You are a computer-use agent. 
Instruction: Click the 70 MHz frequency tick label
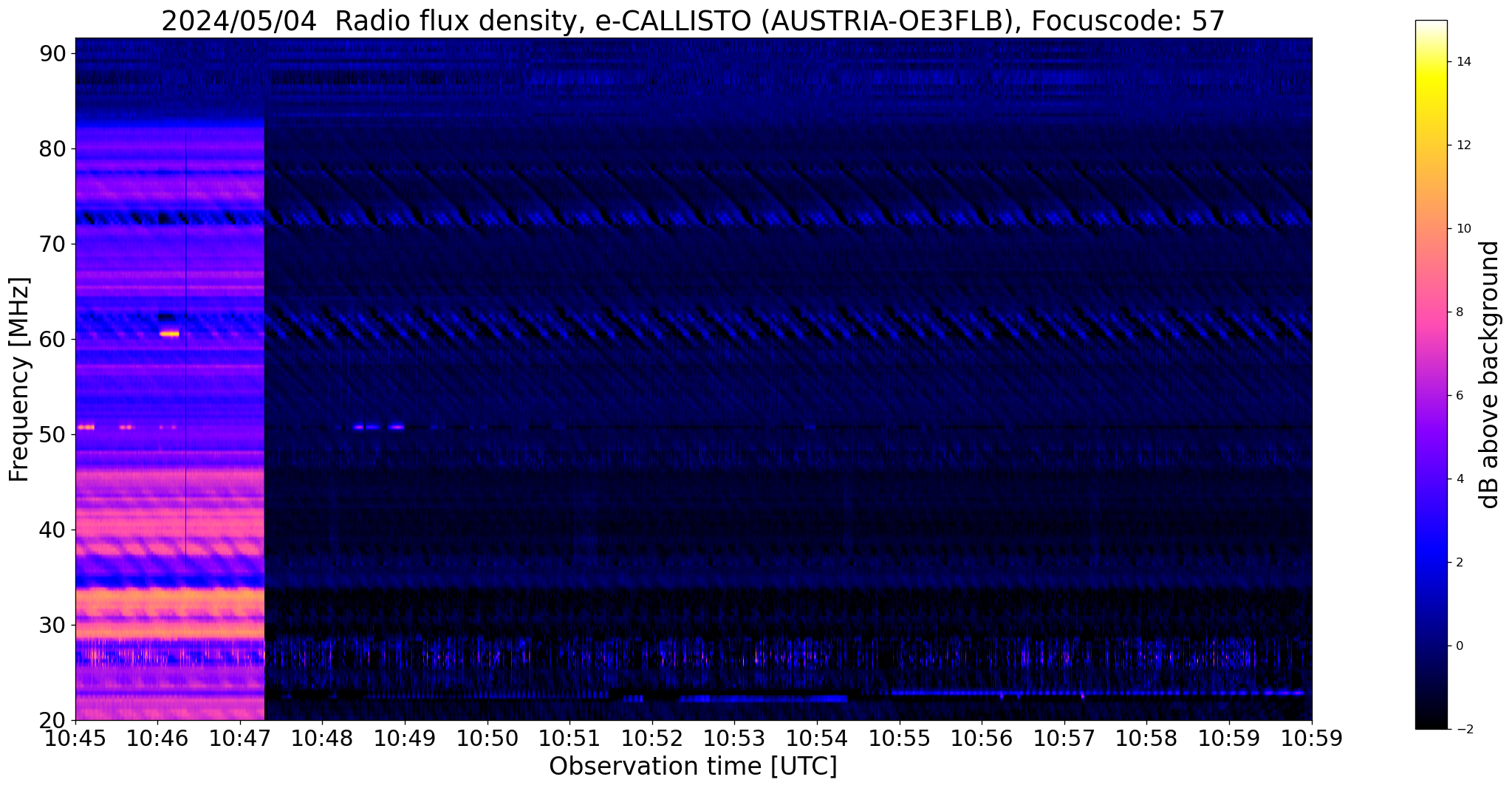point(52,244)
